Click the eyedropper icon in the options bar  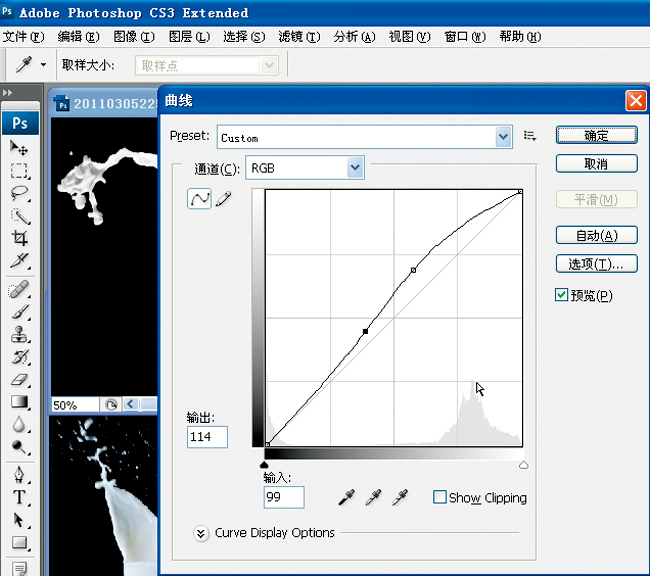[24, 65]
